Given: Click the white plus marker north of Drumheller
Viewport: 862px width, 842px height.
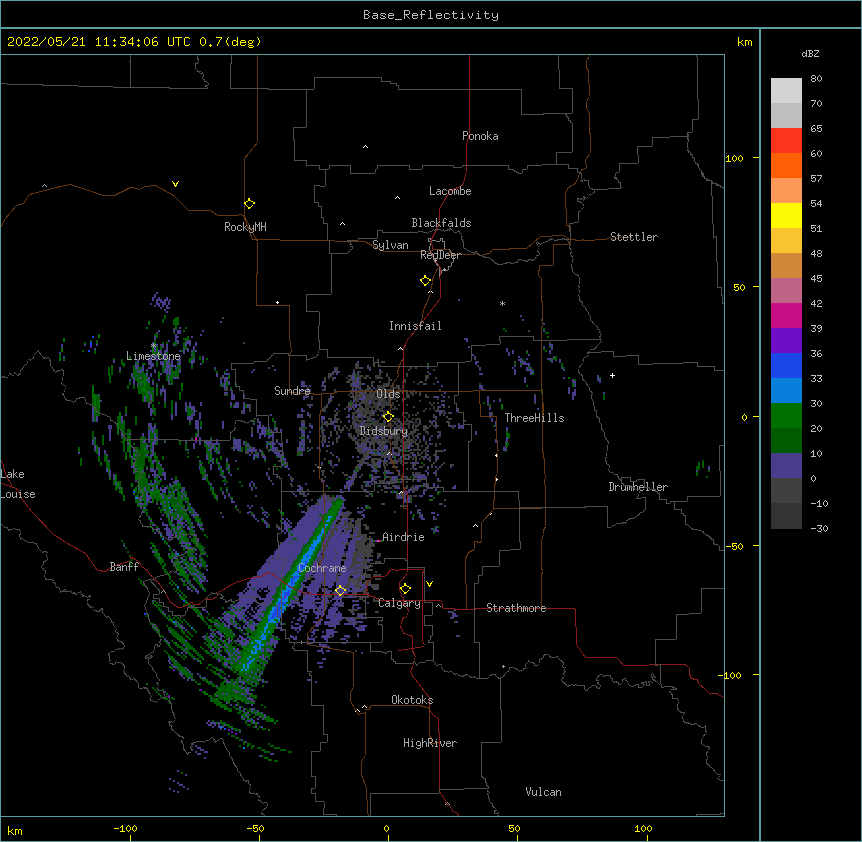Looking at the screenshot, I should [612, 375].
